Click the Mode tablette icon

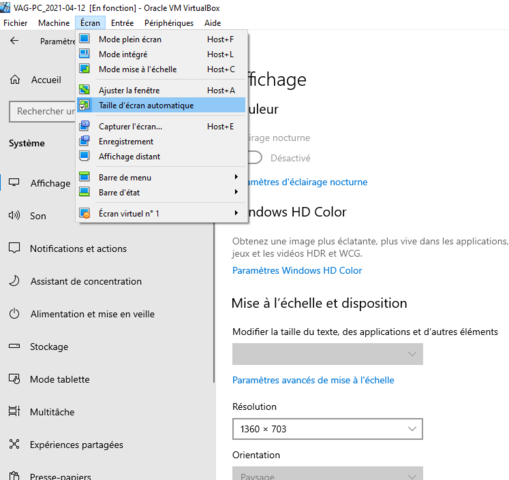pyautogui.click(x=14, y=379)
